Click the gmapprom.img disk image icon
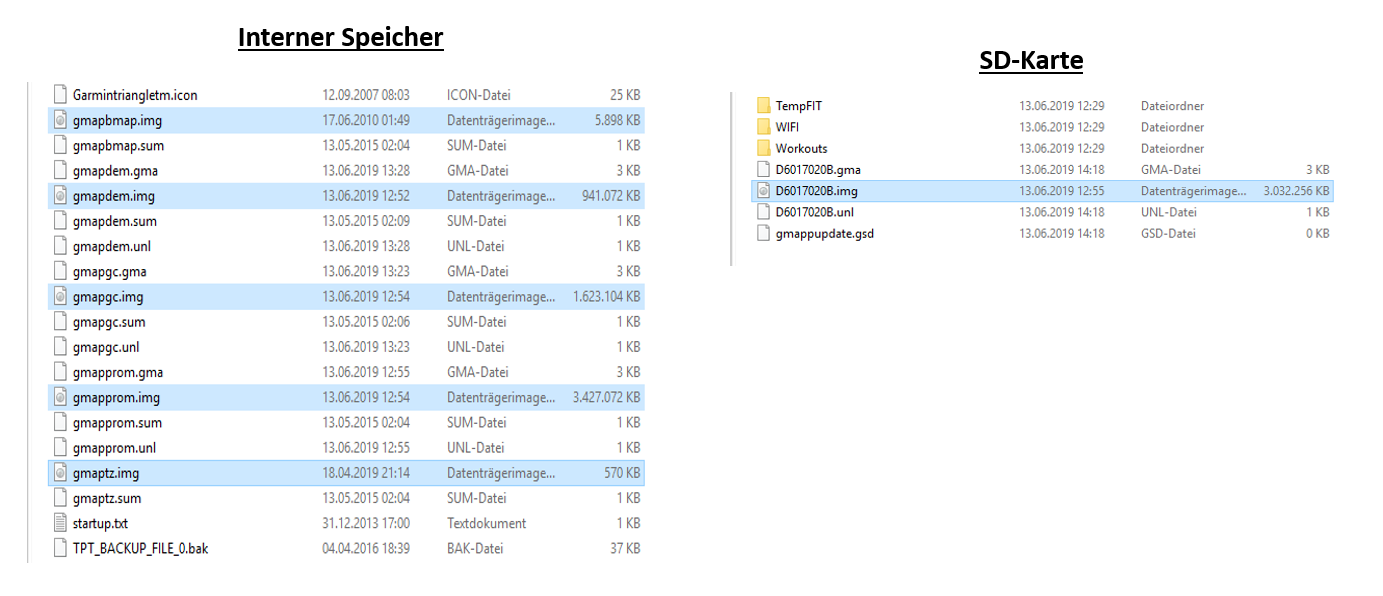Viewport: 1383px width, 596px height. (x=60, y=398)
